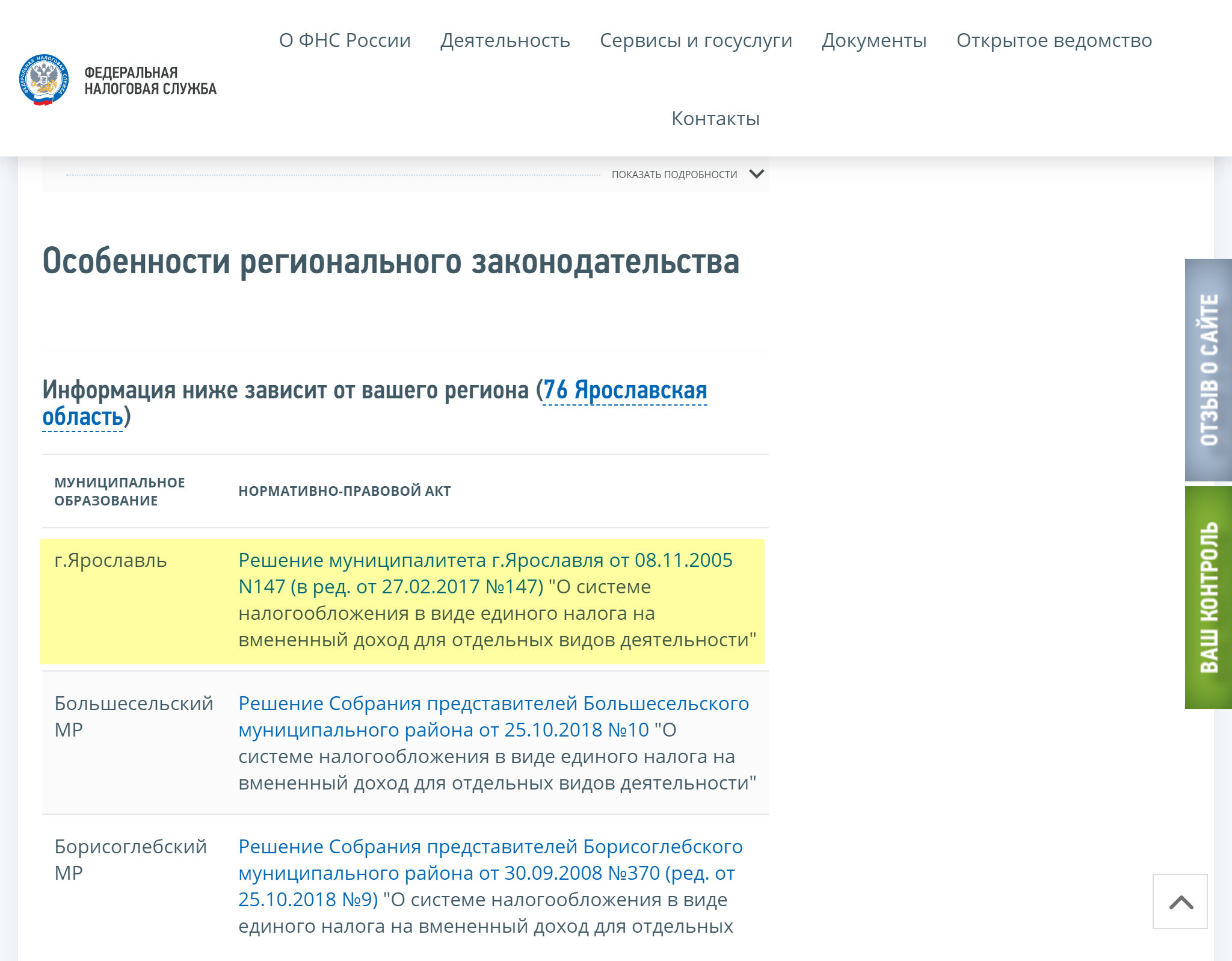The width and height of the screenshot is (1232, 961).
Task: Open the Сервисы и госуслуги menu
Action: pos(696,40)
